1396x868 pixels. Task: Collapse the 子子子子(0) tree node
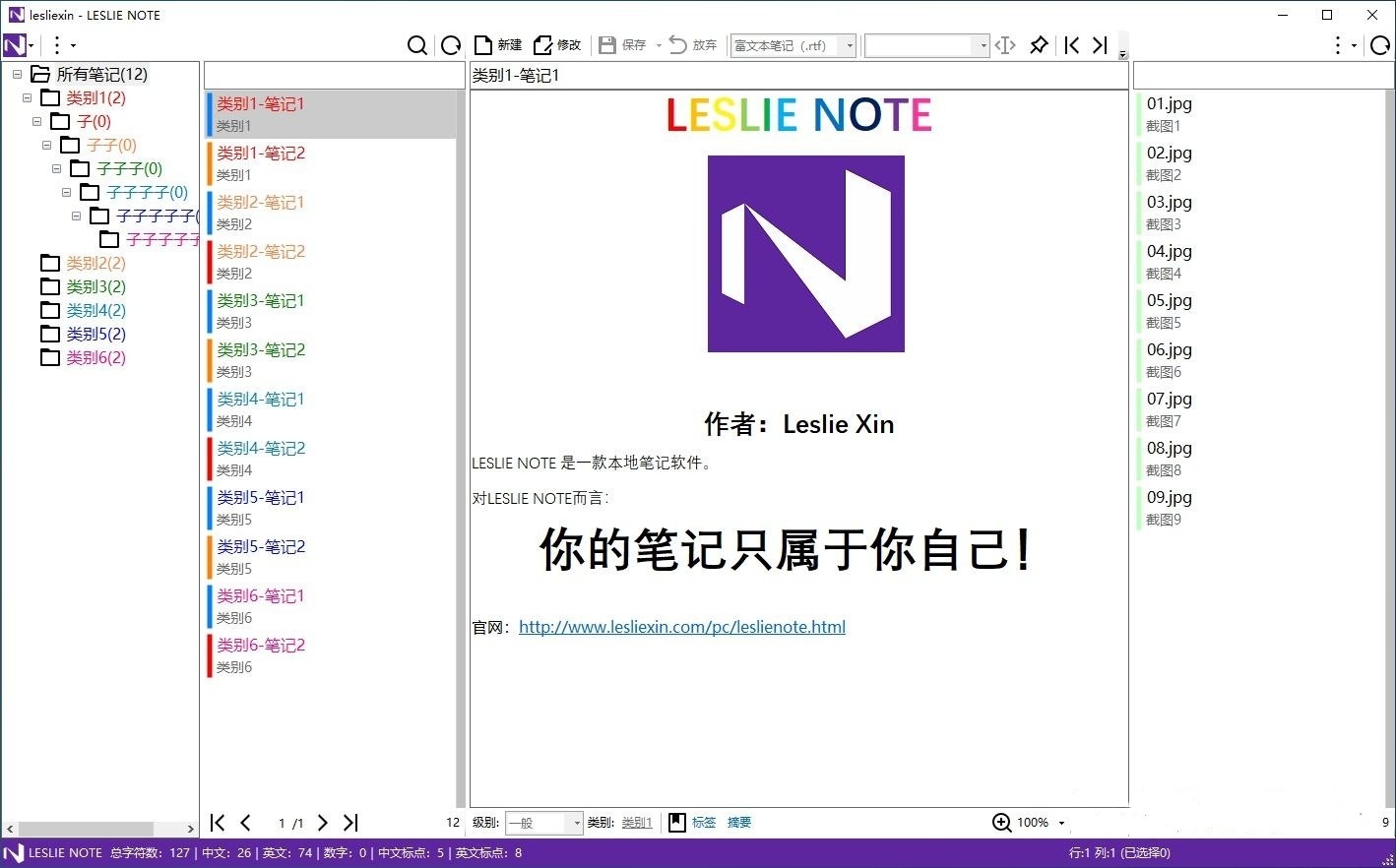pos(66,192)
